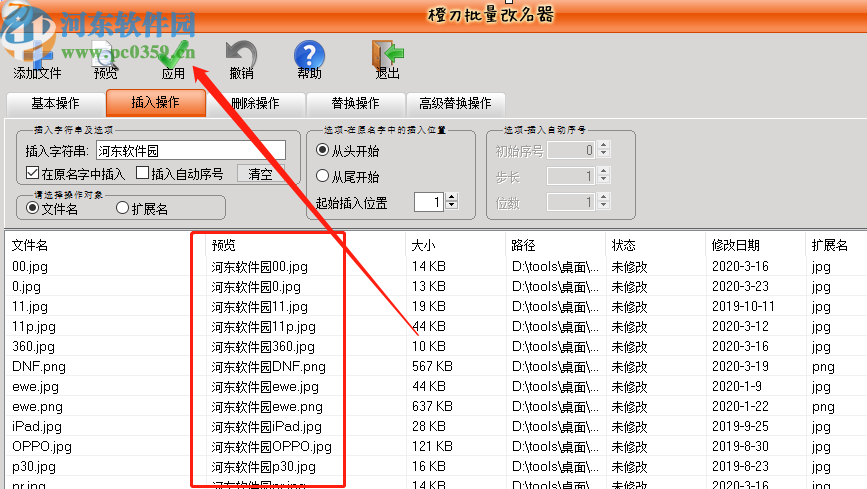Select the 插入操作 tab
Image resolution: width=867 pixels, height=489 pixels.
[x=155, y=102]
